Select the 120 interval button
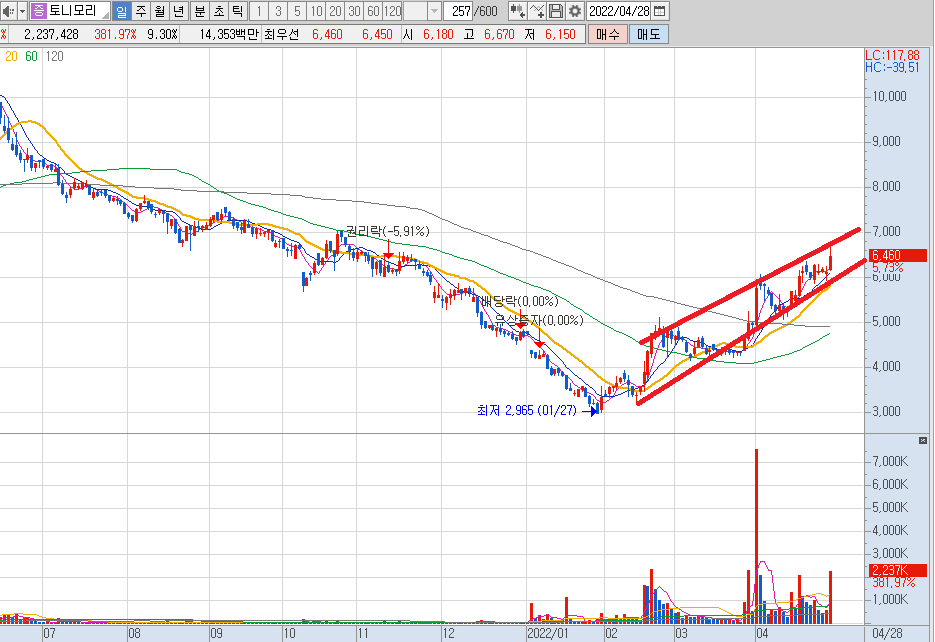Viewport: 935px width, 642px height. (x=392, y=11)
